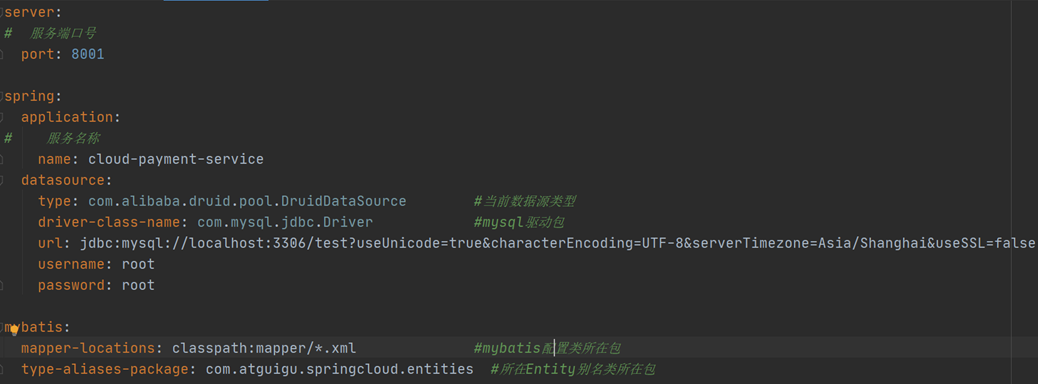Click the fold end marker beside type-aliases-package
The width and height of the screenshot is (1038, 384).
2,369
